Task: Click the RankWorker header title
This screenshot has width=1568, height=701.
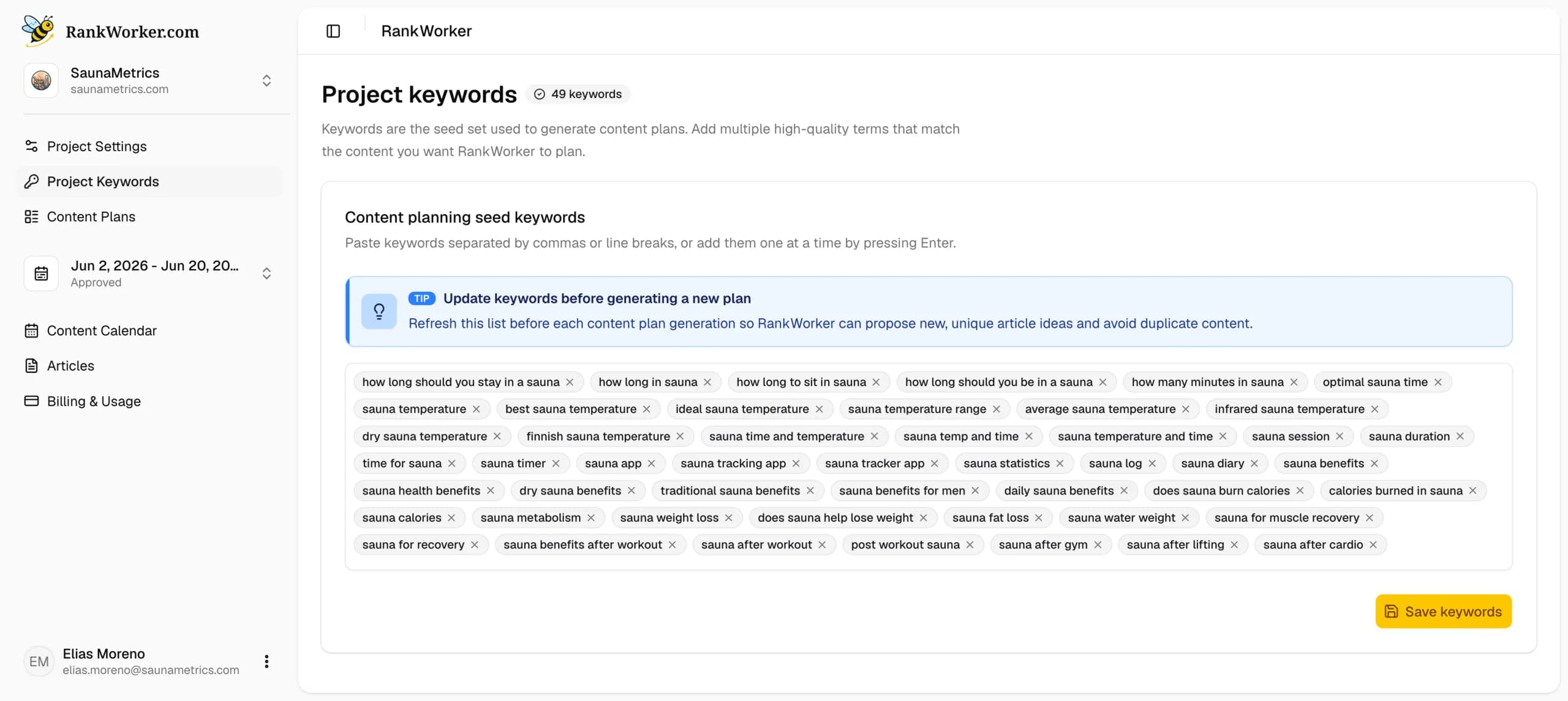Action: [426, 31]
